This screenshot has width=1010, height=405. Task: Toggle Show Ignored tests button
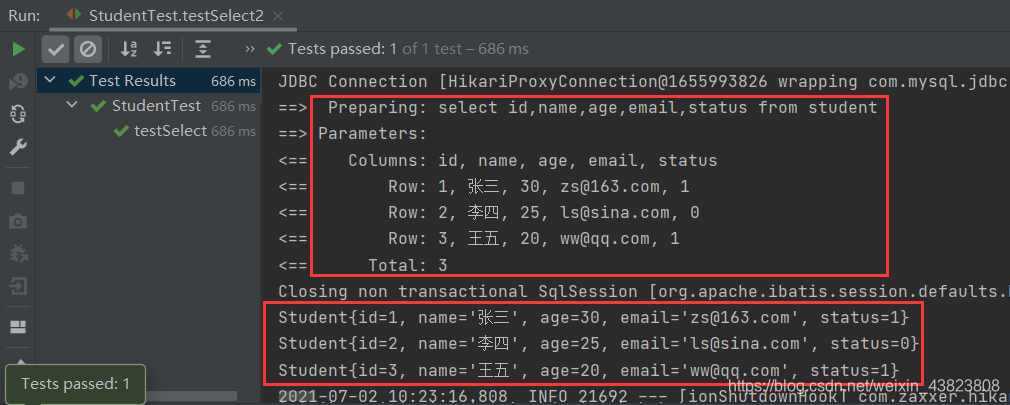coord(88,49)
